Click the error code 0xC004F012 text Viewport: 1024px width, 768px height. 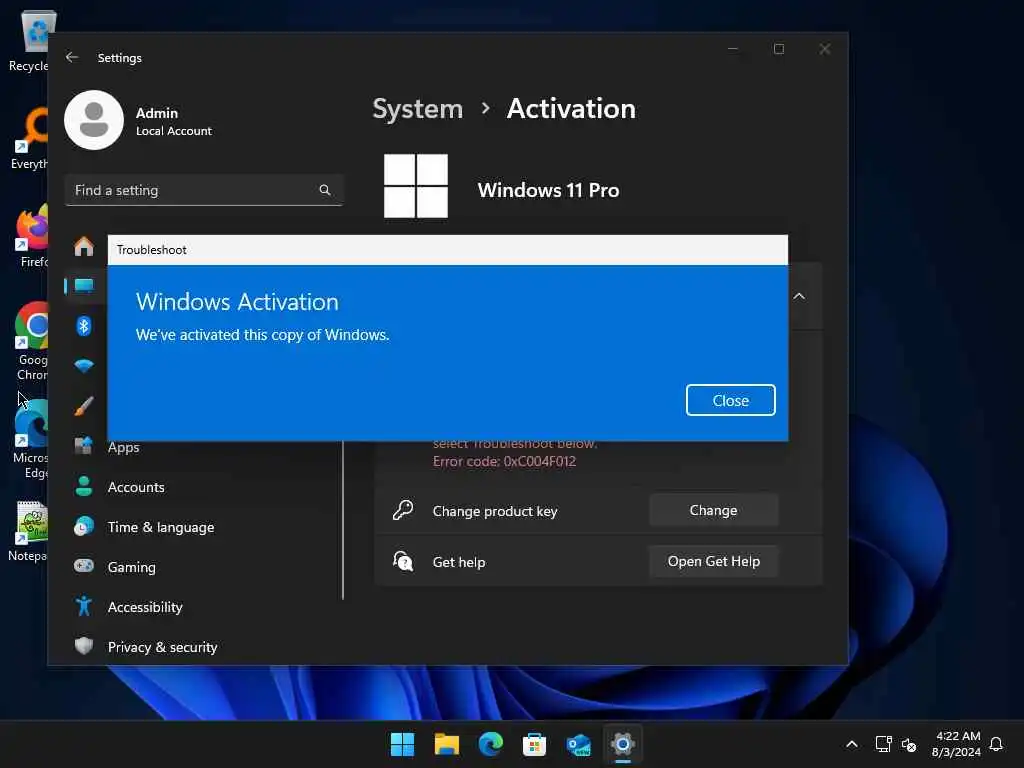pyautogui.click(x=504, y=461)
